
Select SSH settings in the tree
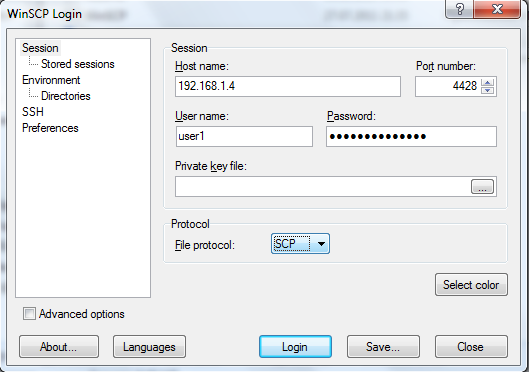tap(33, 112)
